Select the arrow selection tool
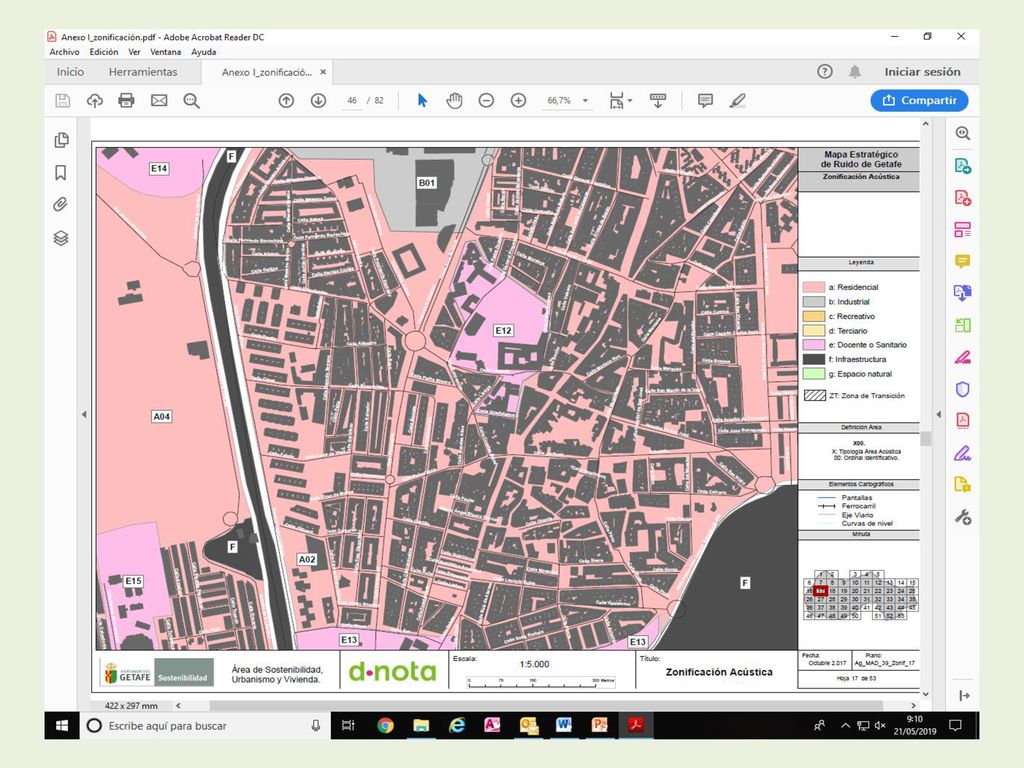This screenshot has height=768, width=1024. (x=422, y=101)
